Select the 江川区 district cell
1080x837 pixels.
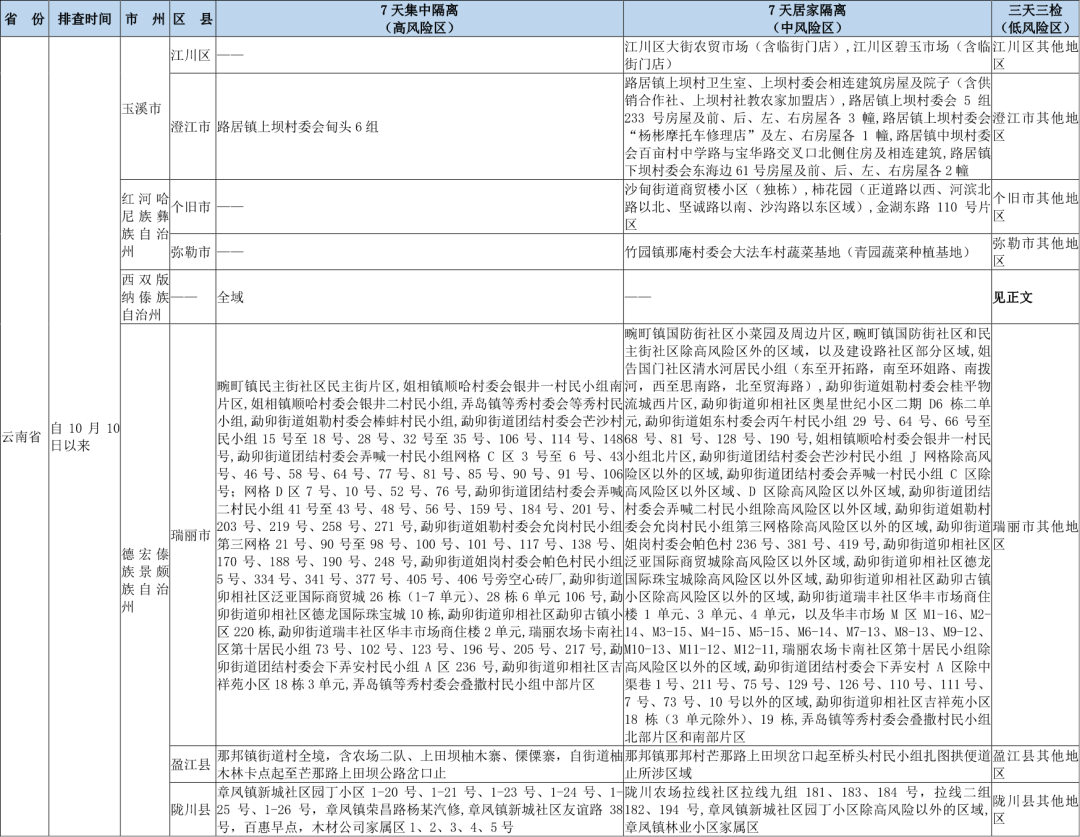pos(193,55)
